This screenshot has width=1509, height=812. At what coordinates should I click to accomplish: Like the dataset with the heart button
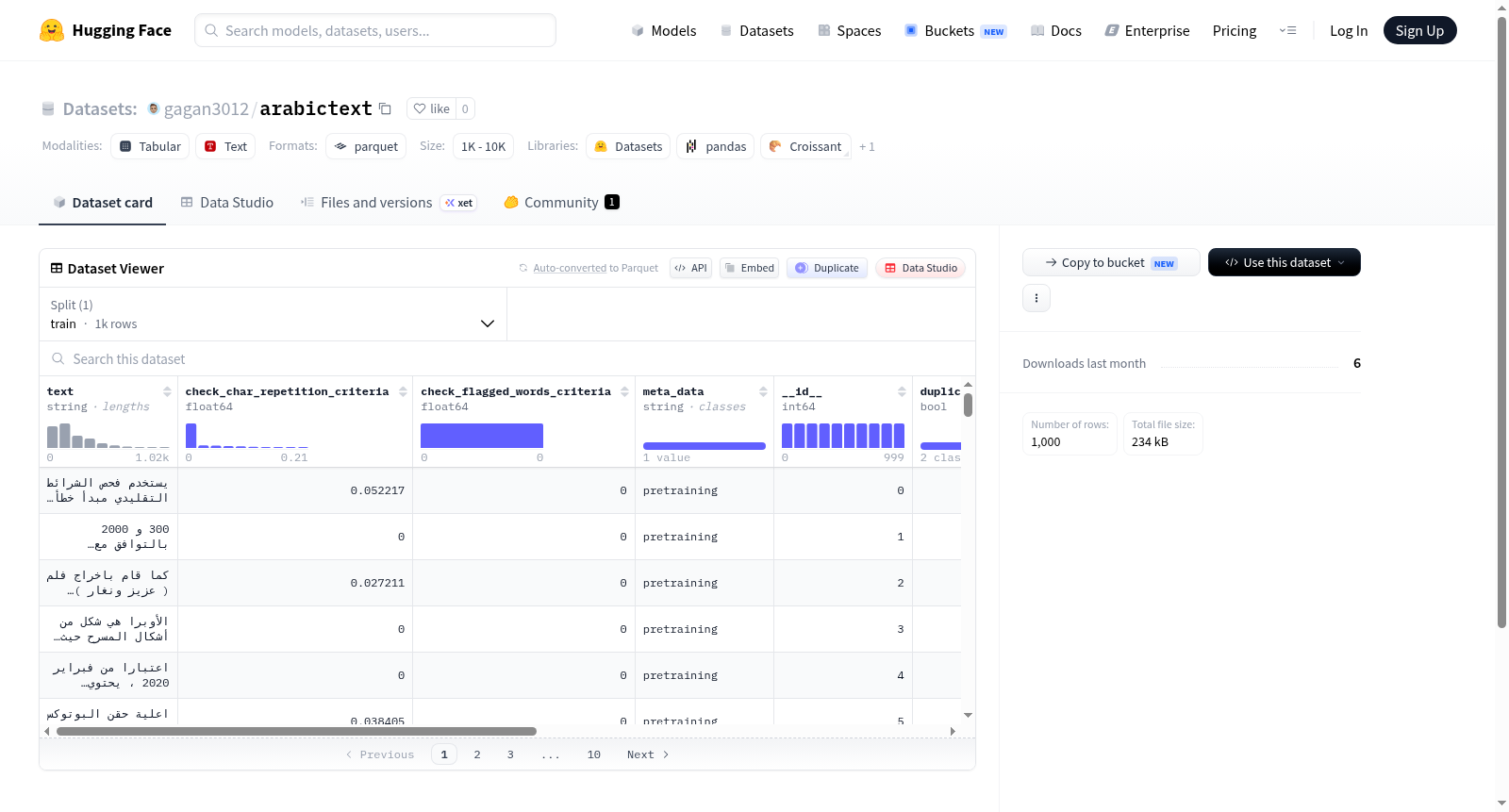(432, 108)
